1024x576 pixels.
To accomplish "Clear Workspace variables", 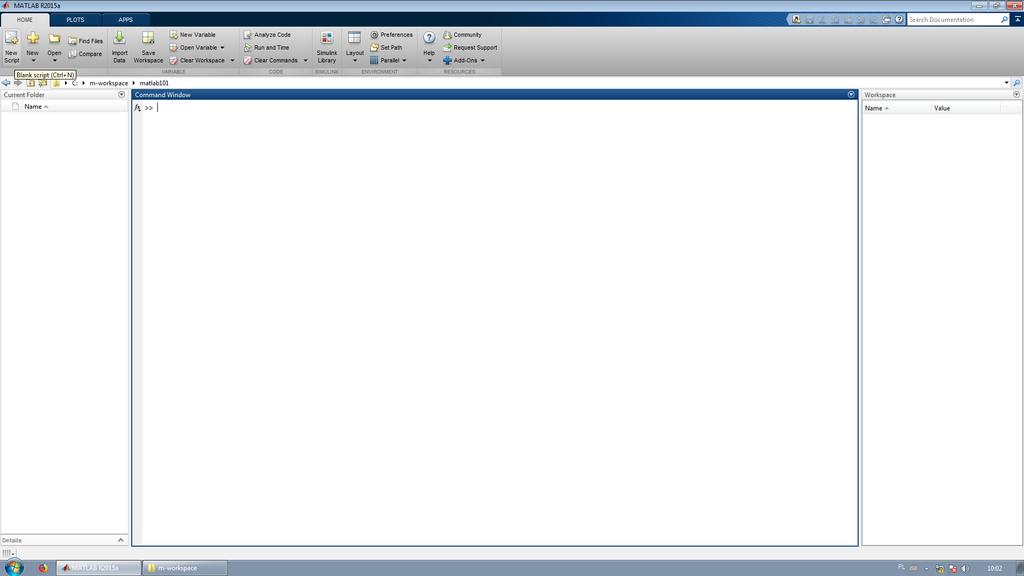I will point(197,60).
